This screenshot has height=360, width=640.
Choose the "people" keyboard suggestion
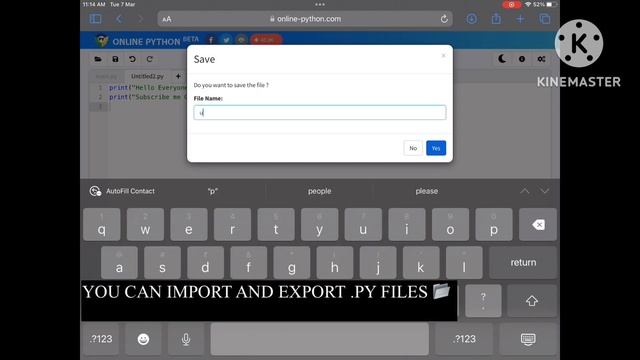[320, 191]
